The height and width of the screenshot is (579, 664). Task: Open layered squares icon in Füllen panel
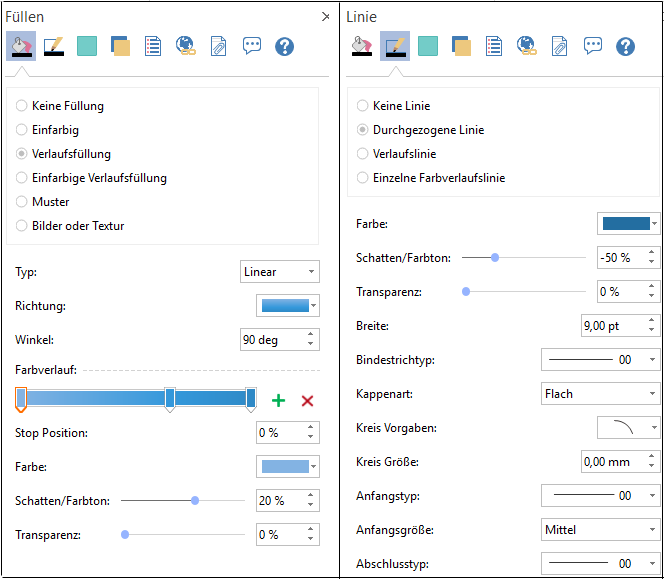pos(120,46)
